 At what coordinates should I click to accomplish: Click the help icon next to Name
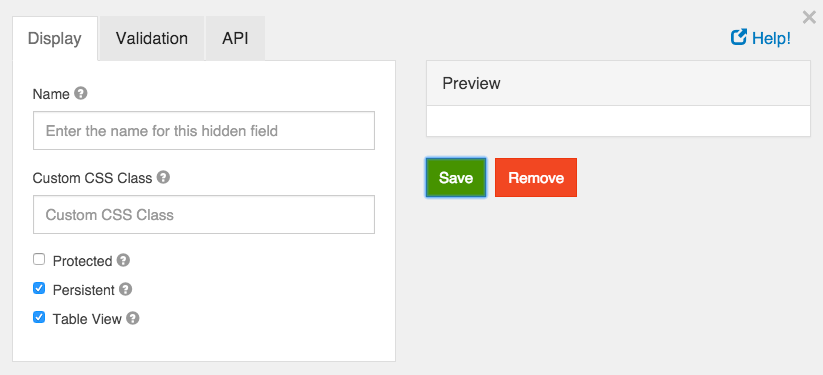coord(80,93)
